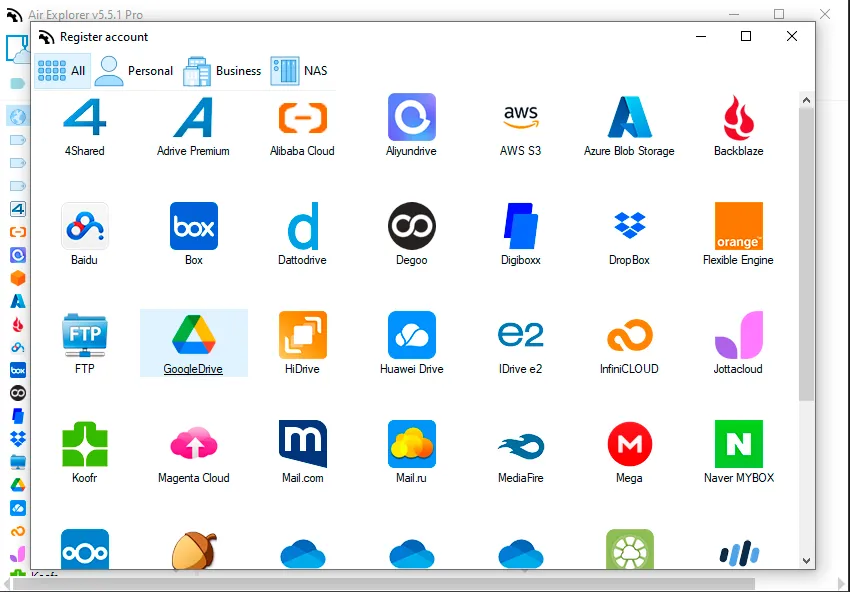Click the Dropbox icon in Air Explorer's left sidebar
The image size is (850, 592).
click(x=18, y=439)
